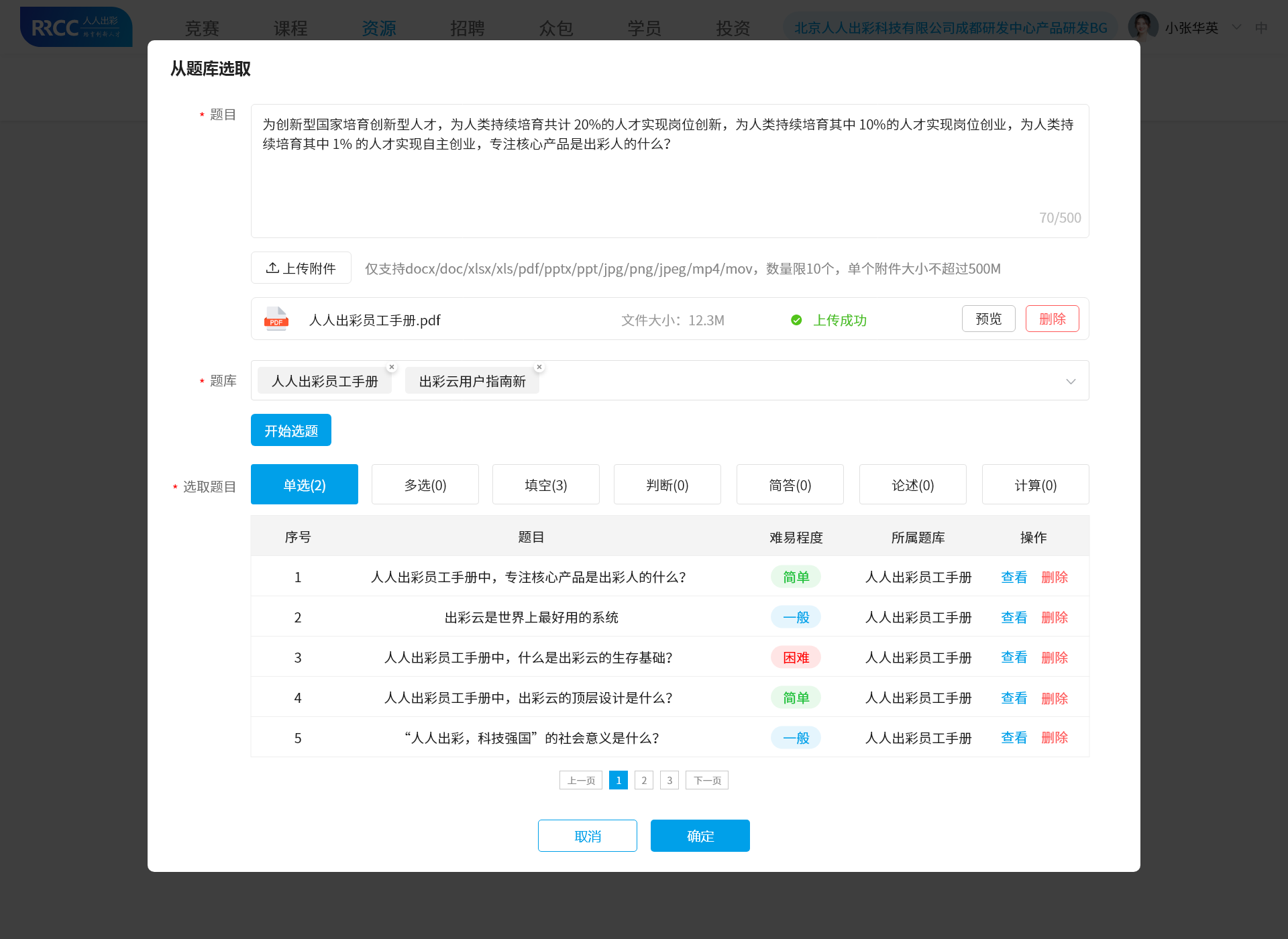Click the company name 北京人人出彩科技有限公司 badge
1288x939 pixels.
point(951,28)
